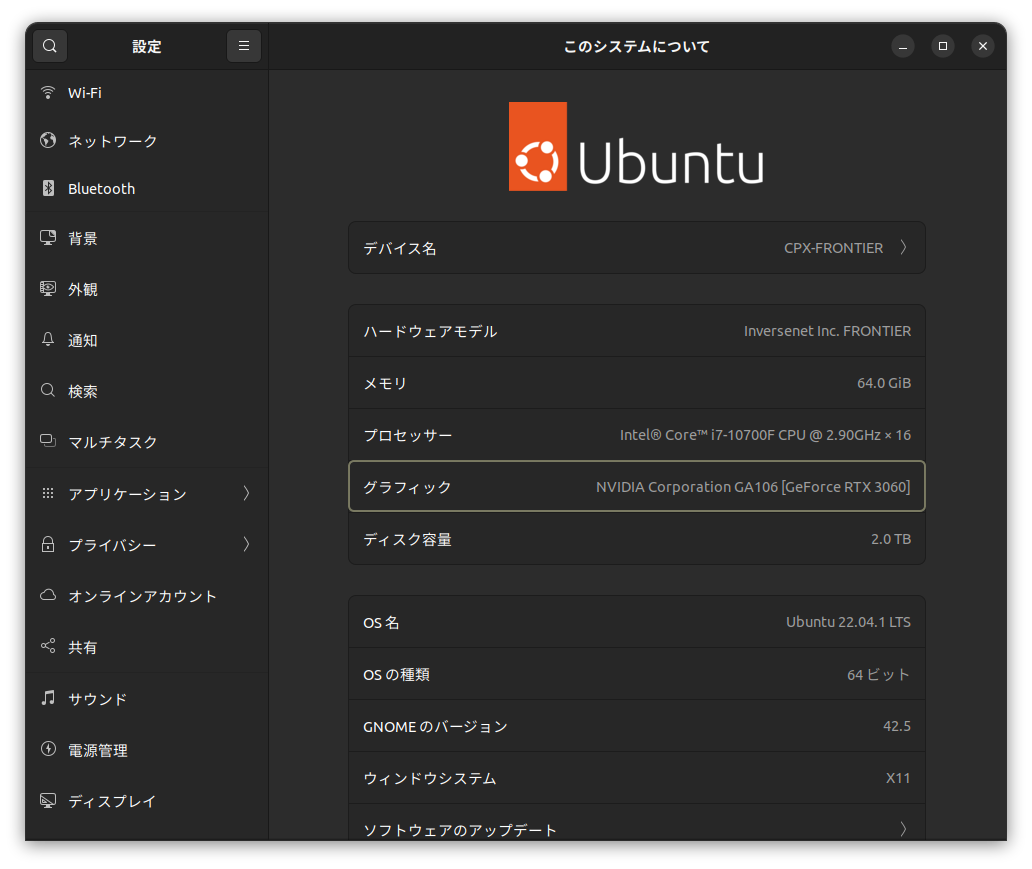Click ハードウェアモデル label
Image resolution: width=1032 pixels, height=869 pixels.
tap(430, 331)
